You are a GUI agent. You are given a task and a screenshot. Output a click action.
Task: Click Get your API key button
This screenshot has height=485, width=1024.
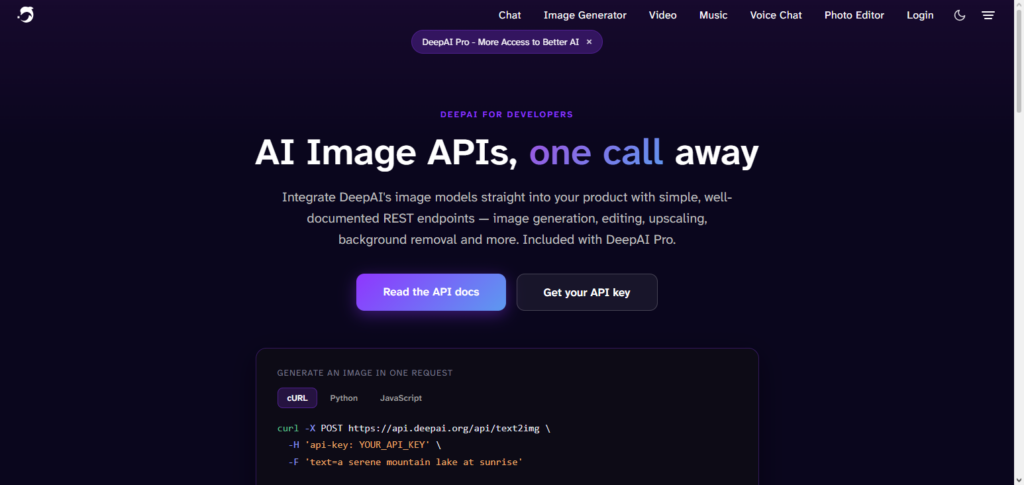(586, 292)
